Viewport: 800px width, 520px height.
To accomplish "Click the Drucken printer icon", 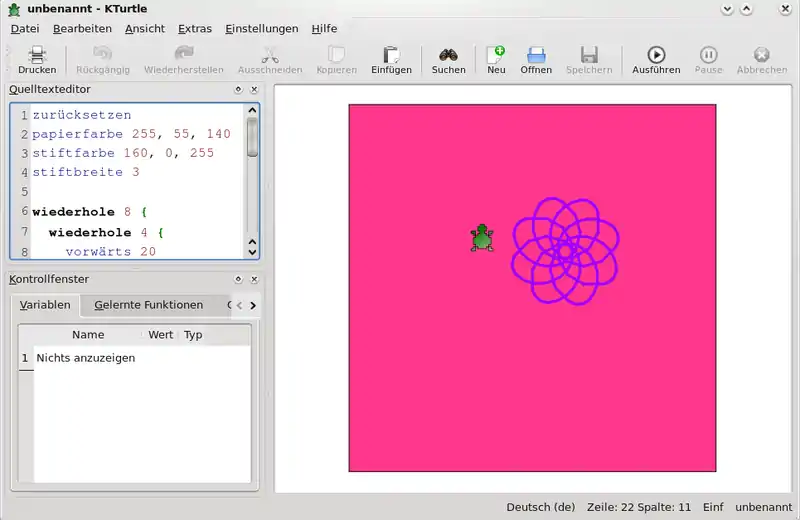I will (37, 55).
